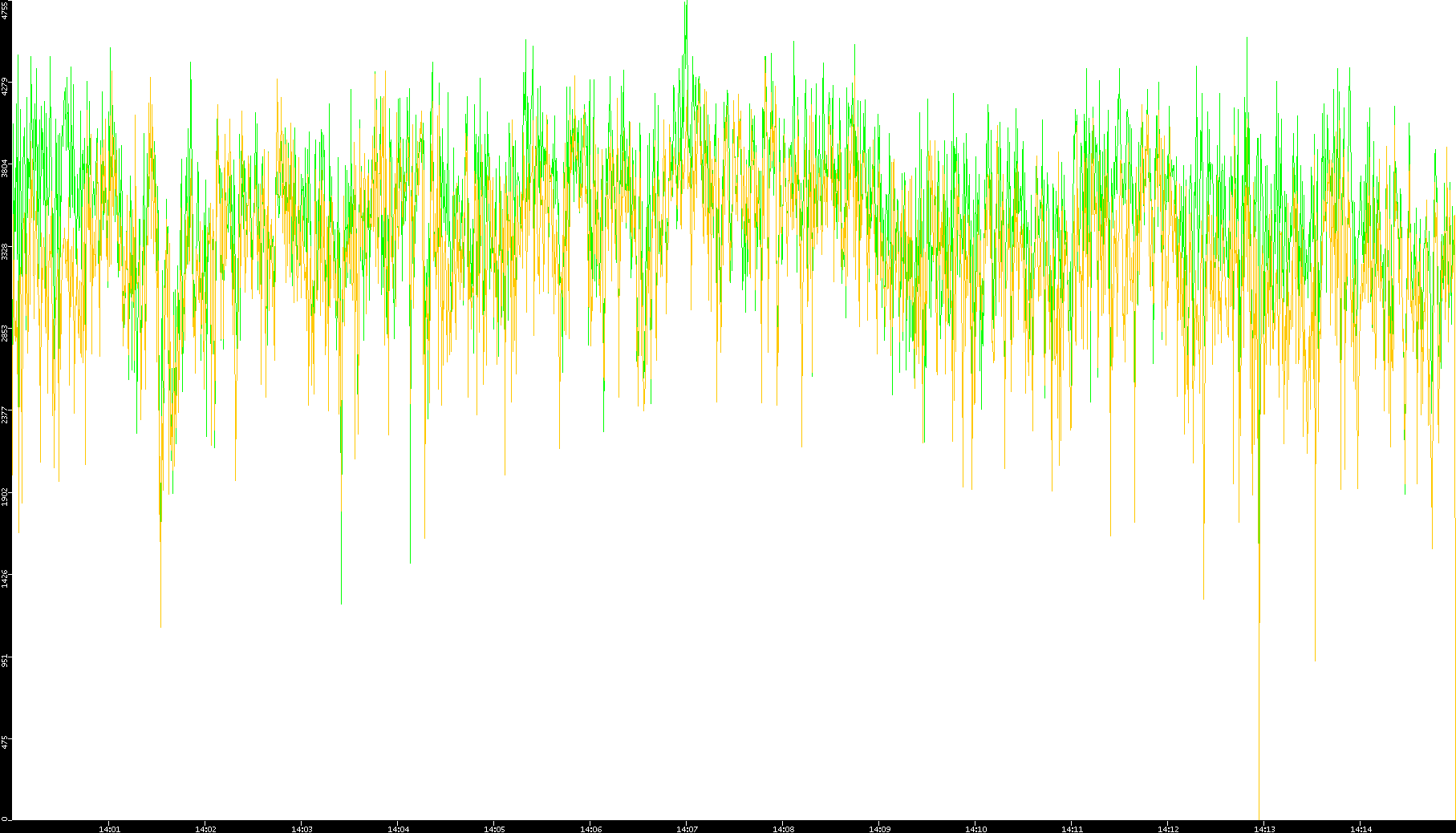Click the 4755 value on the vertical axis
Image resolution: width=1456 pixels, height=833 pixels.
5,10
